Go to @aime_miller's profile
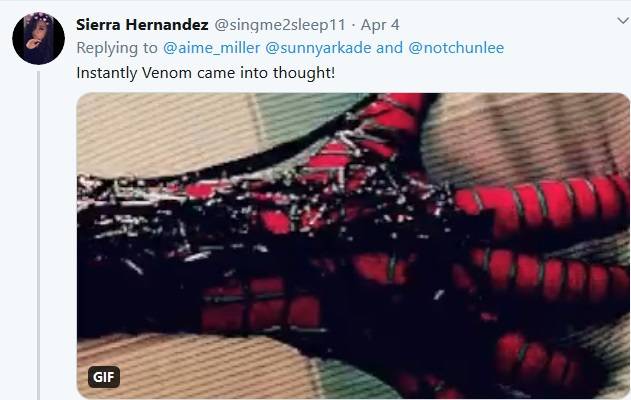 212,48
